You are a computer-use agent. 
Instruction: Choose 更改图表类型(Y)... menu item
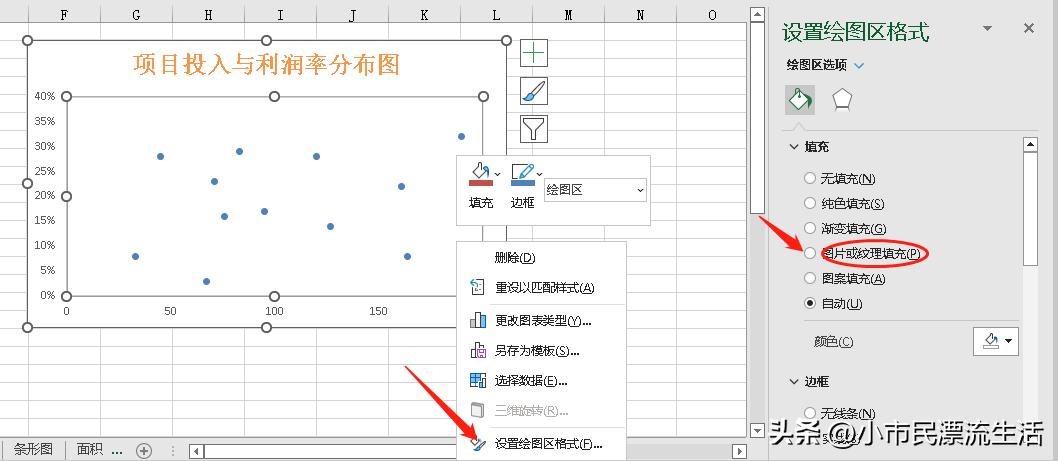541,321
